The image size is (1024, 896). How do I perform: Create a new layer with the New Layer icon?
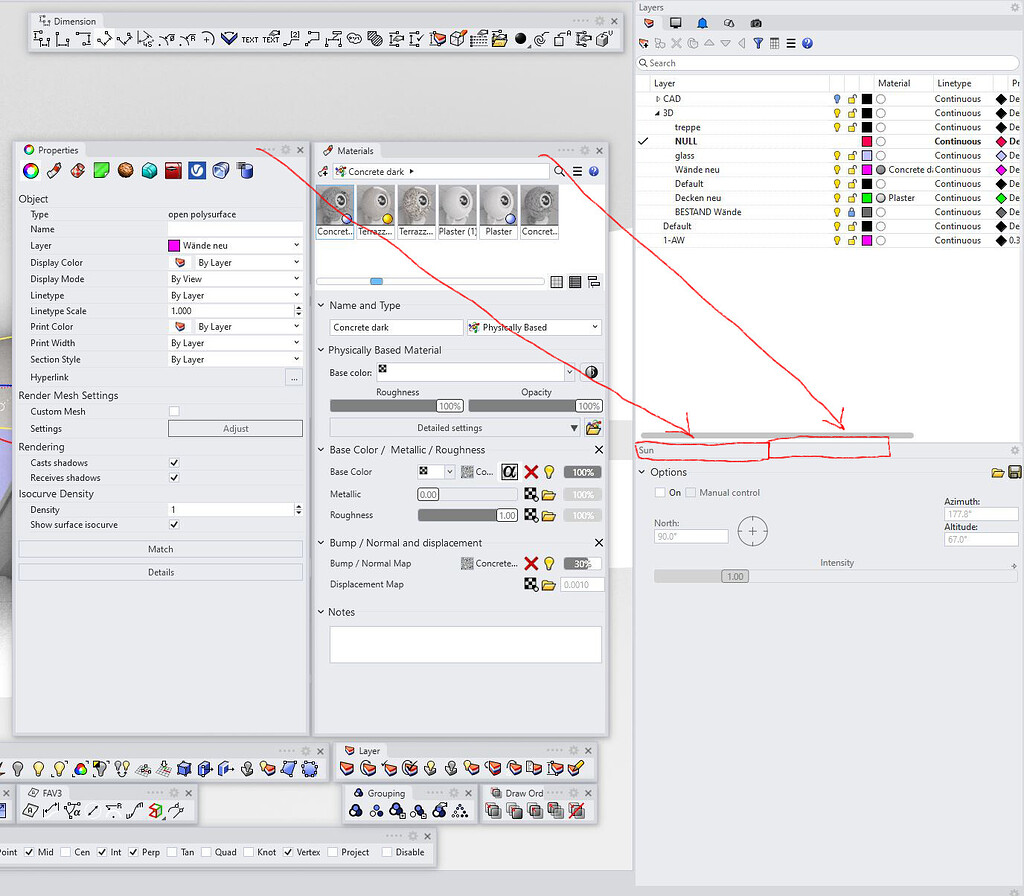coord(642,43)
